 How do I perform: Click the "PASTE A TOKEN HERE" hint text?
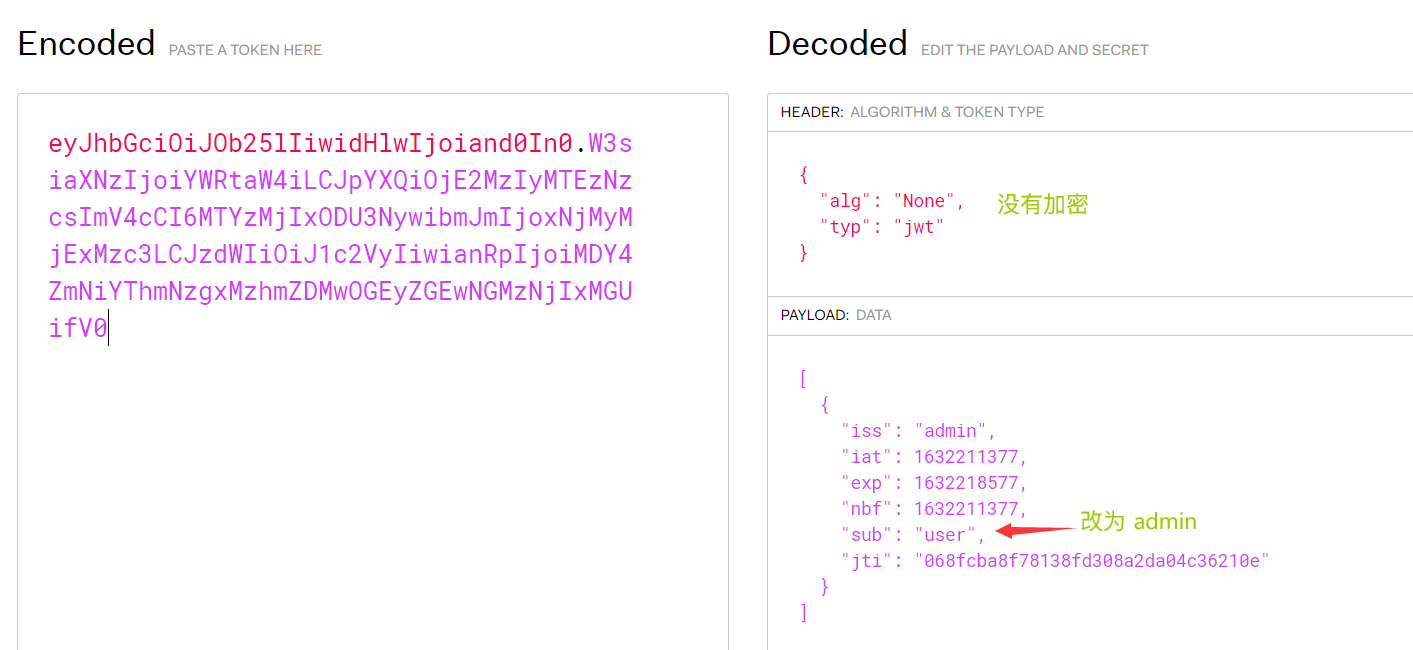245,50
